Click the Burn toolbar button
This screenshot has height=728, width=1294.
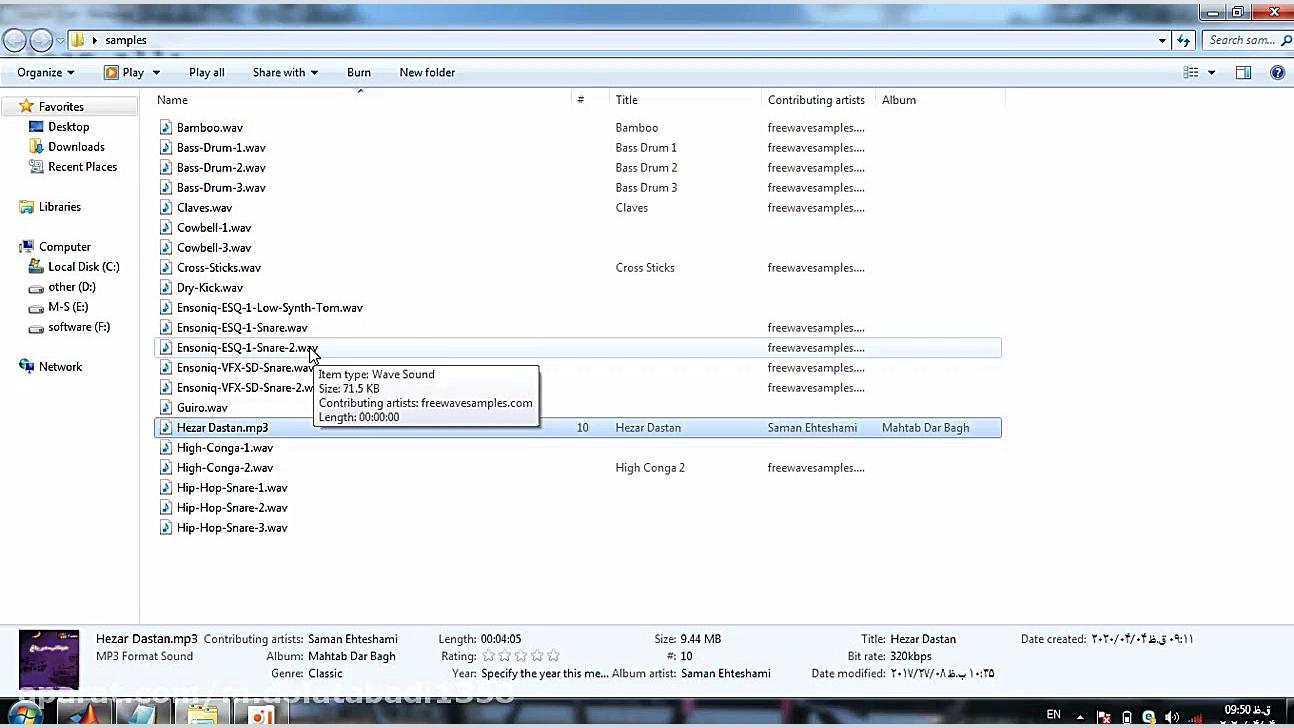click(359, 72)
